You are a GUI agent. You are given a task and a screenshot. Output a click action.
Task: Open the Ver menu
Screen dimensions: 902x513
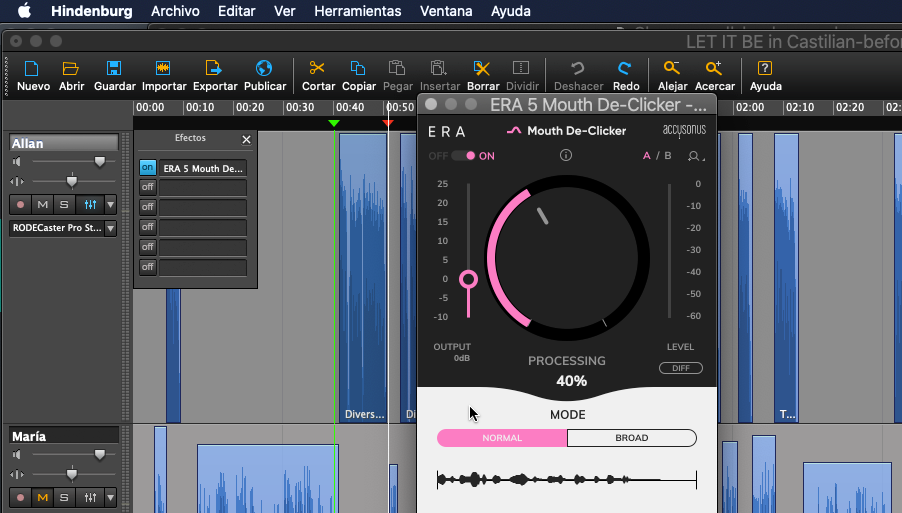284,11
